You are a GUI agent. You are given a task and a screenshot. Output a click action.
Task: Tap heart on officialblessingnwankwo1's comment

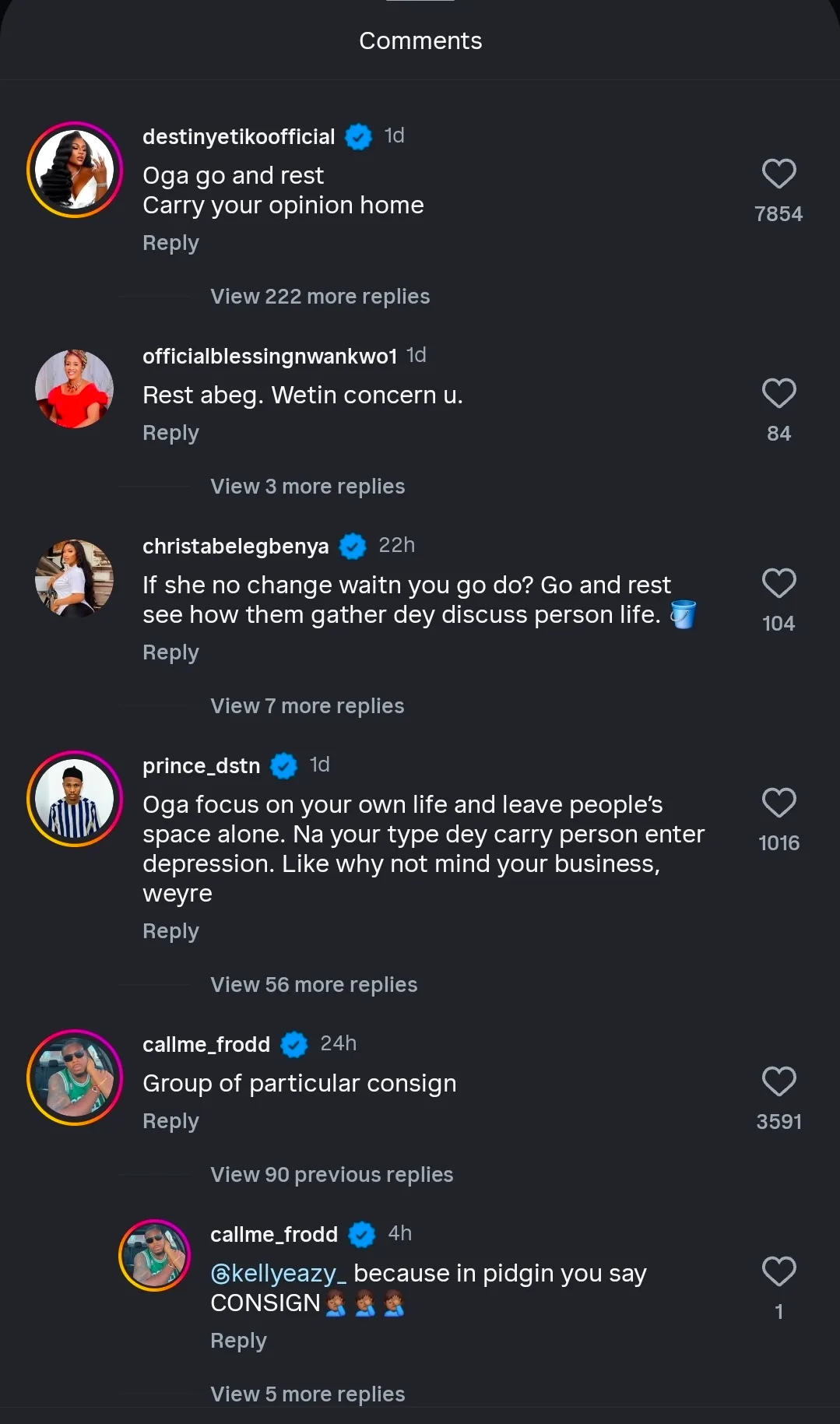click(778, 393)
